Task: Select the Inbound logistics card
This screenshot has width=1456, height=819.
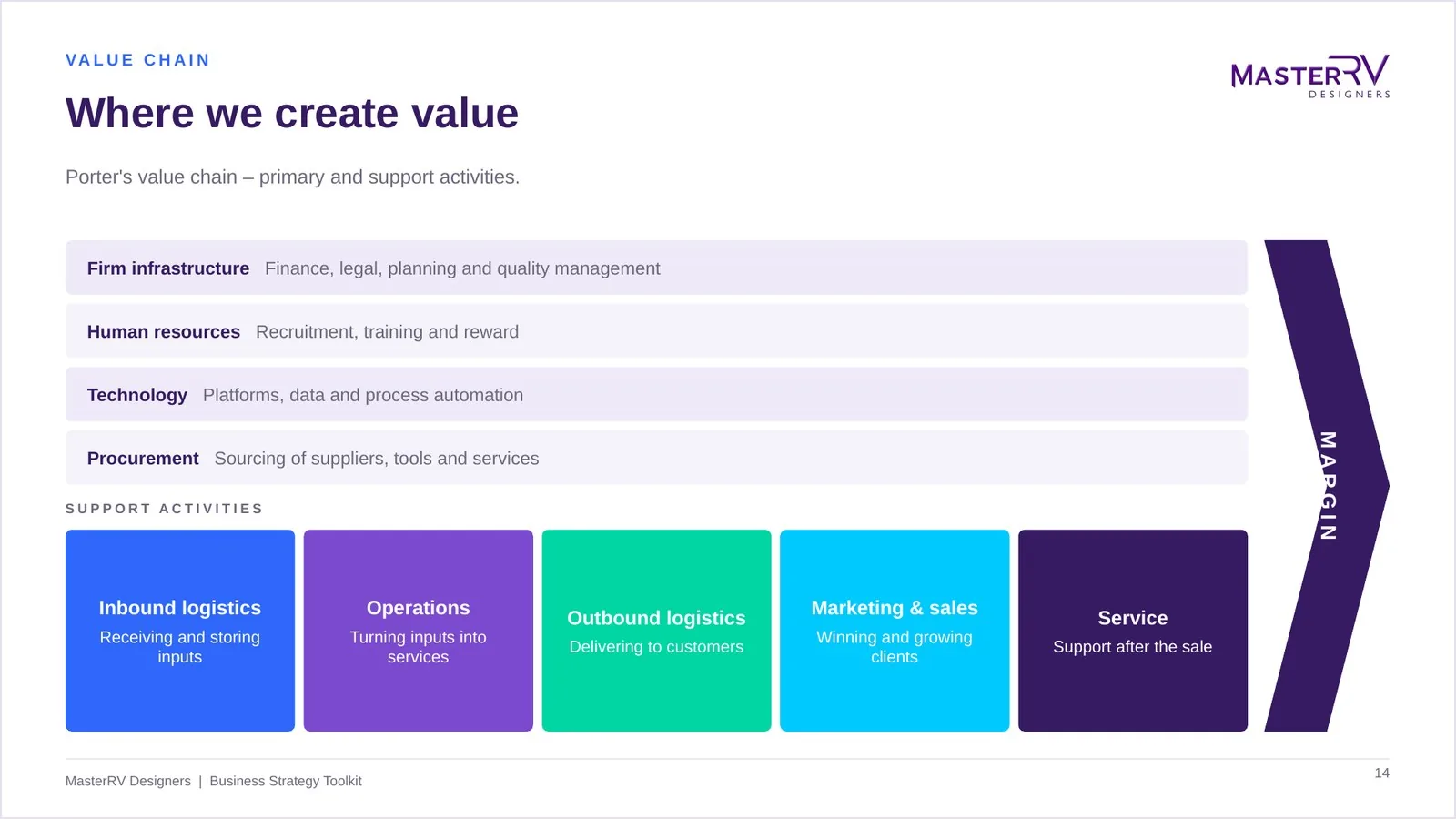Action: click(180, 631)
